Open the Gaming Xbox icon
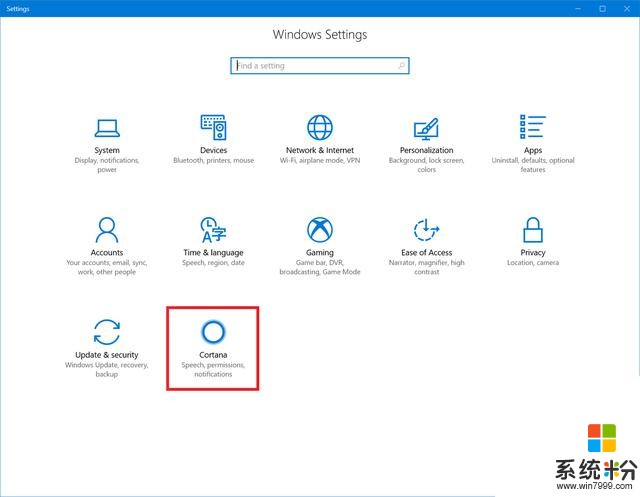The width and height of the screenshot is (640, 497). tap(320, 230)
